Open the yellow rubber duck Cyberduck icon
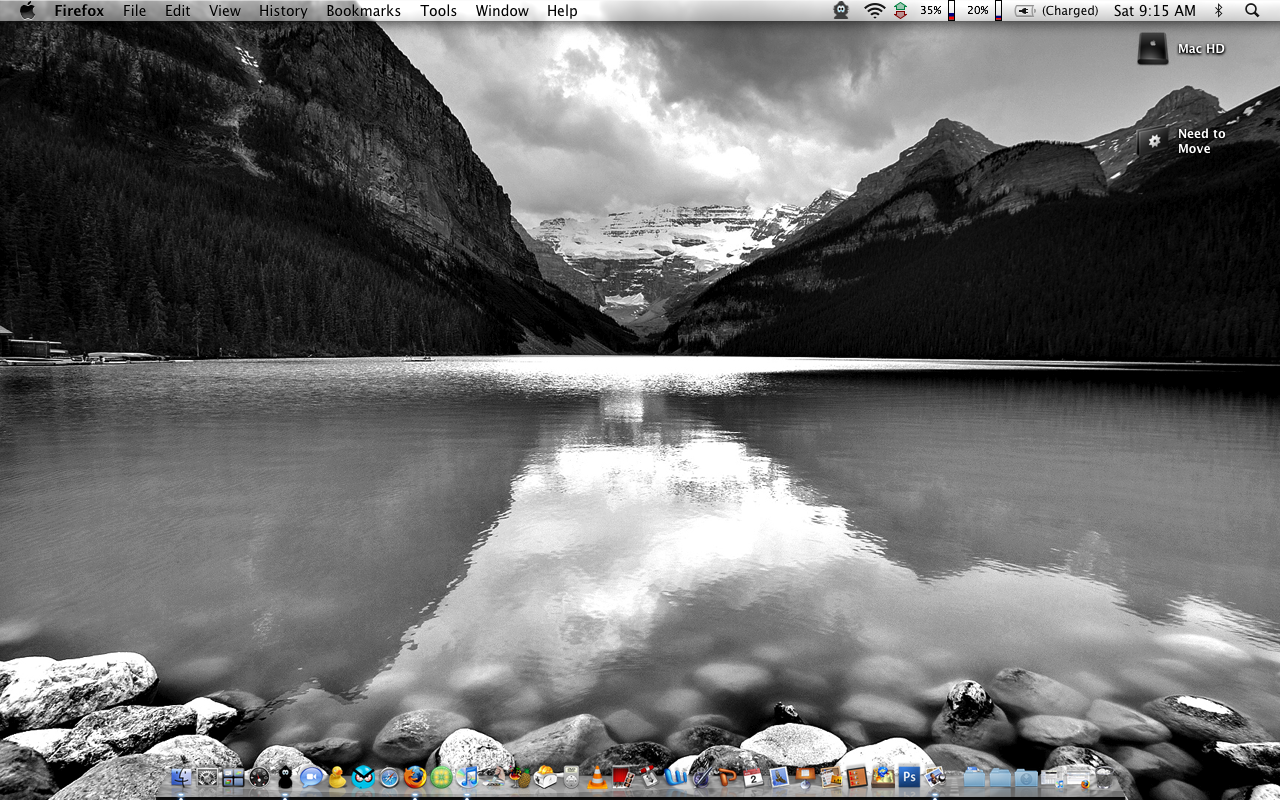The image size is (1280, 800). point(337,777)
